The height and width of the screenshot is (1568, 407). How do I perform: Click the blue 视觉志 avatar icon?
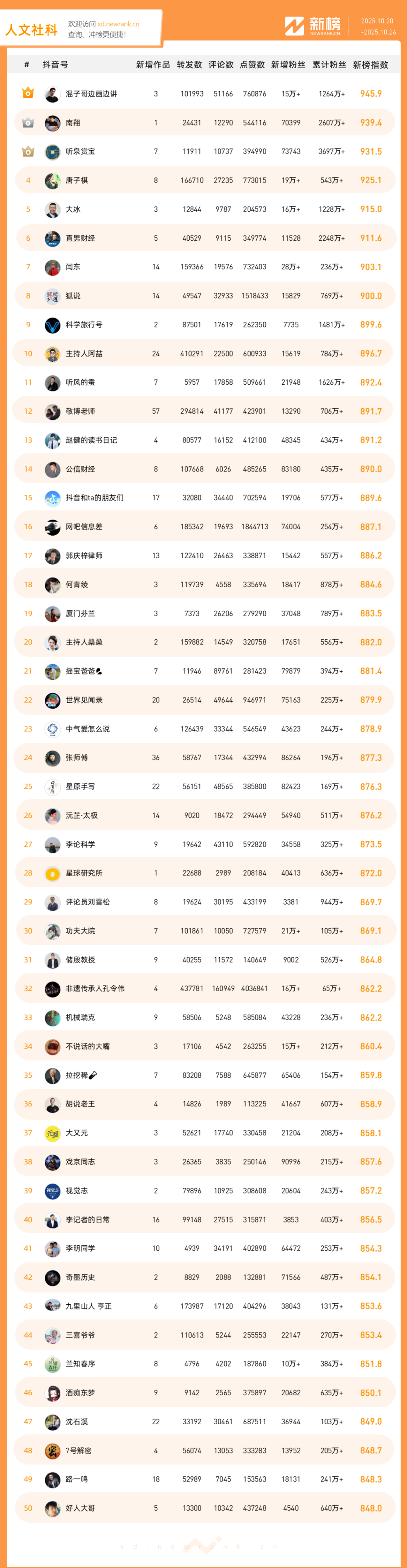click(52, 1190)
